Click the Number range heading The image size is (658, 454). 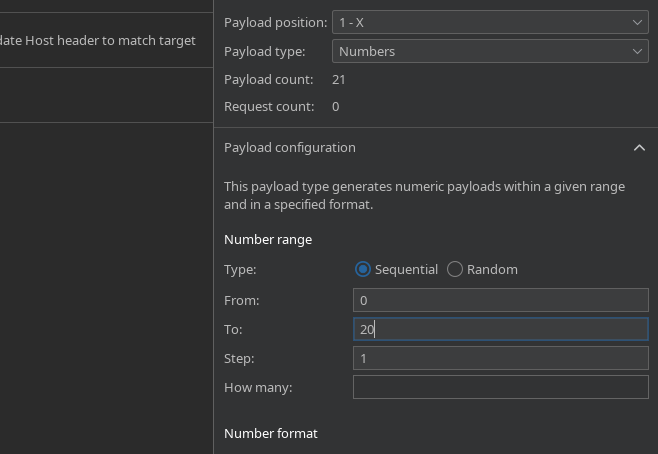(x=268, y=239)
